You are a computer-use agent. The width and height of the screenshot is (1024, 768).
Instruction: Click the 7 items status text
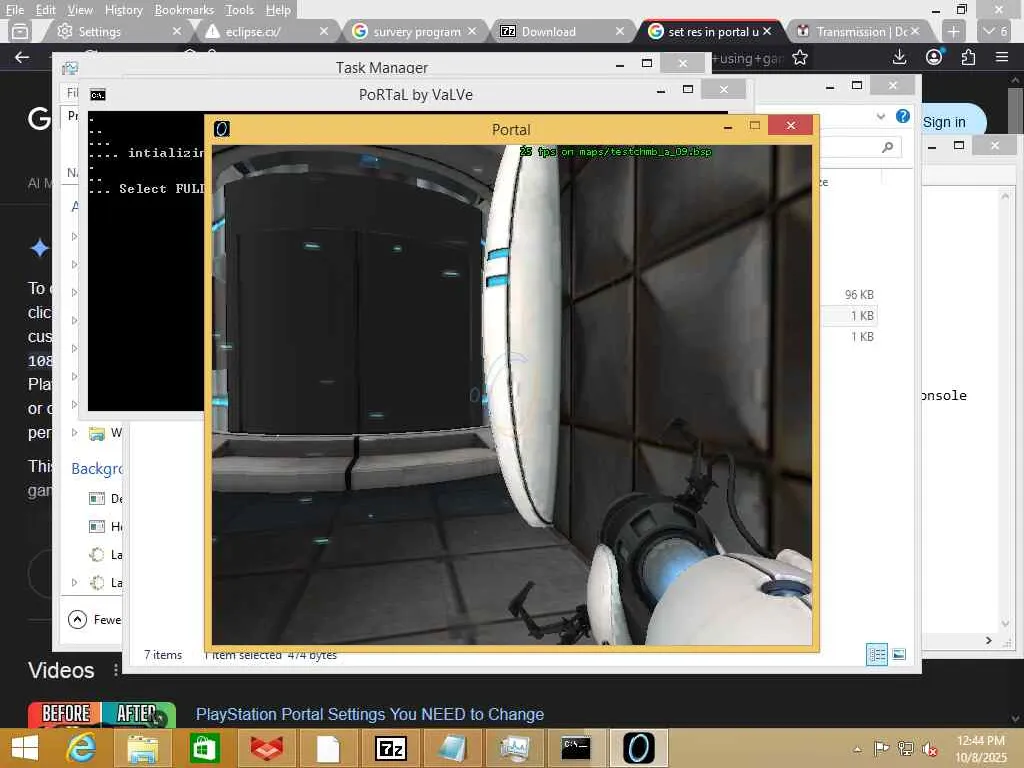(163, 654)
